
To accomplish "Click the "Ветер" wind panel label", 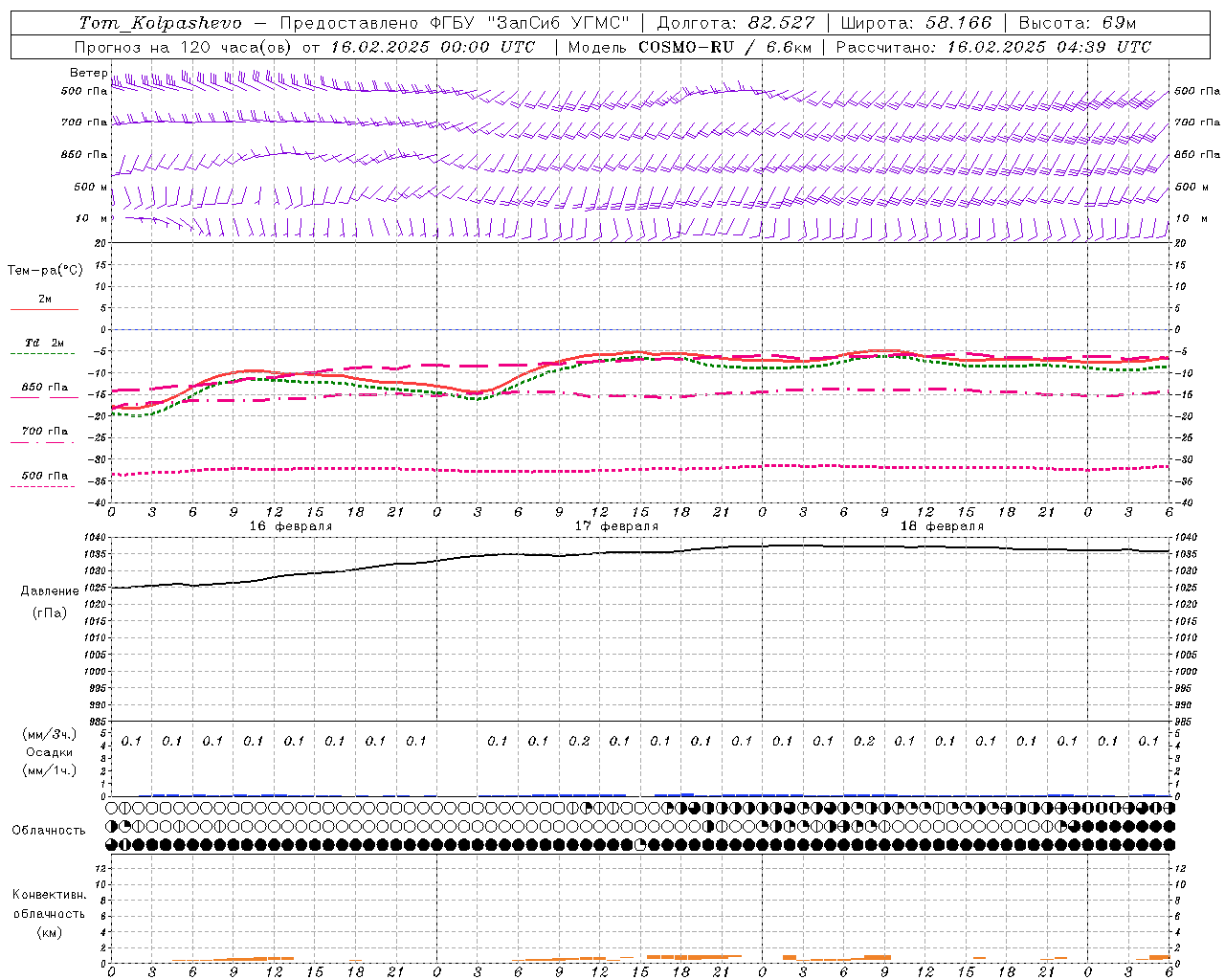I will click(88, 73).
